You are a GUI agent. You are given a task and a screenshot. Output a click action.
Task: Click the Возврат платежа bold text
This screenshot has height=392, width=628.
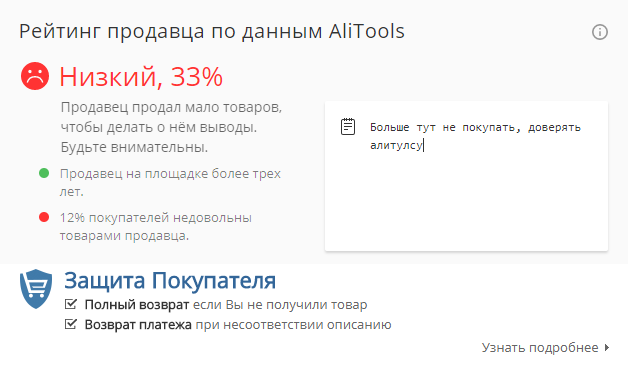(x=138, y=324)
